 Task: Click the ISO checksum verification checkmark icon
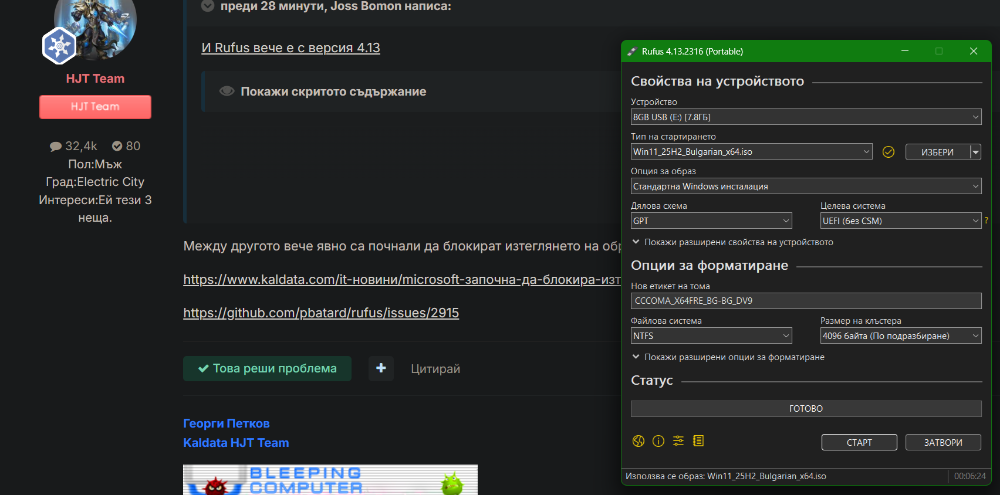888,152
